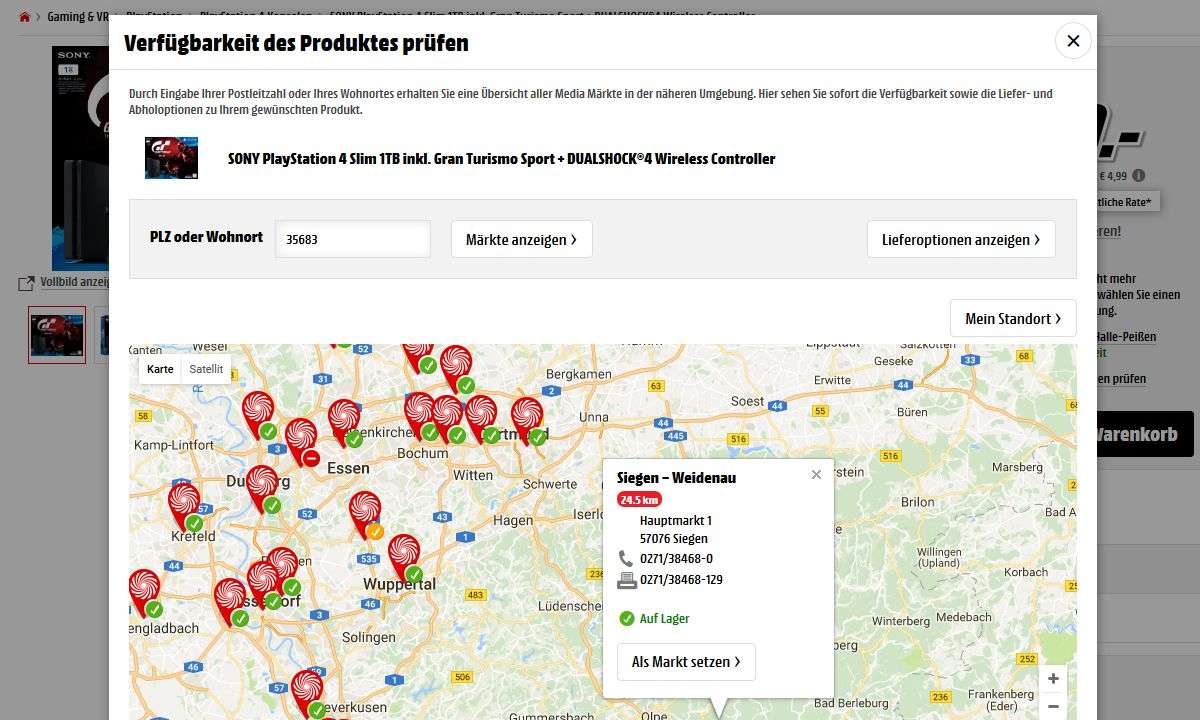Screen dimensions: 1200x720
Task: Set Siegen as store via Als Markt setzen
Action: click(x=686, y=662)
